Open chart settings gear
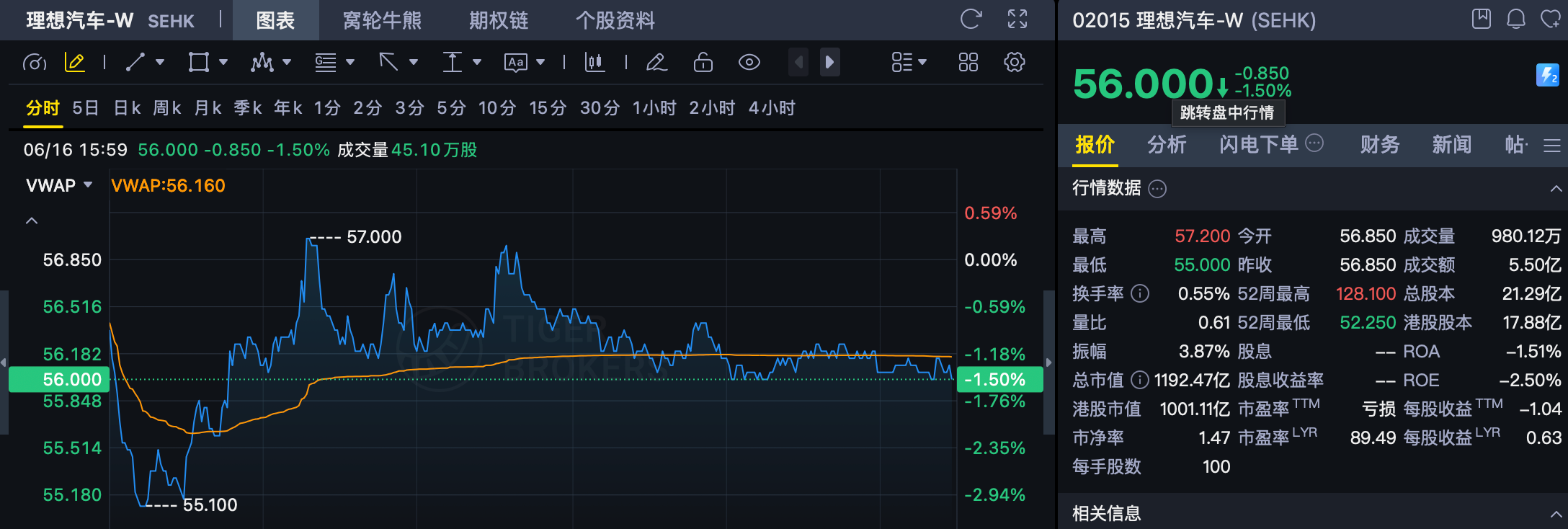 tap(1015, 63)
